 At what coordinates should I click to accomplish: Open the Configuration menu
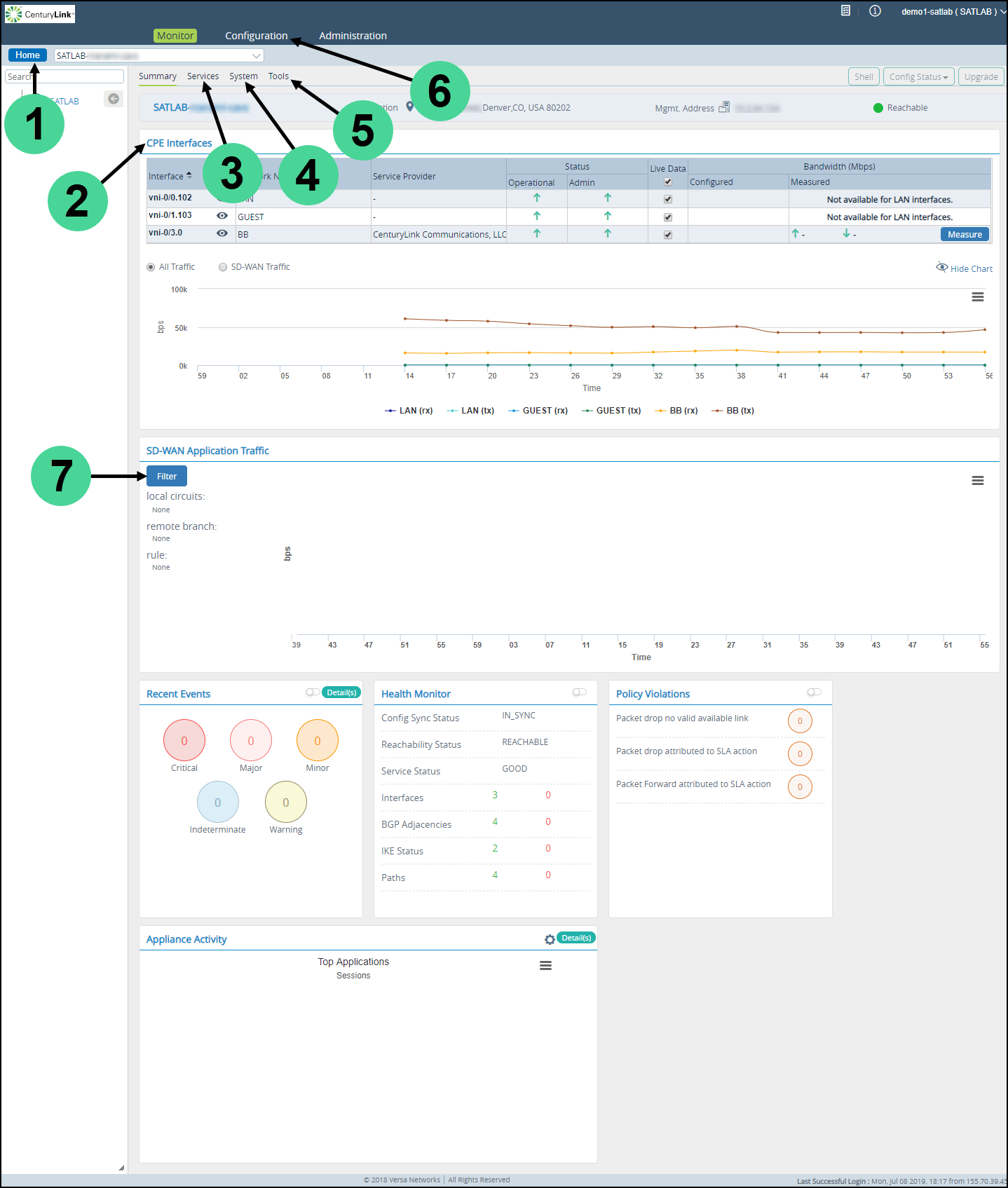(x=256, y=36)
